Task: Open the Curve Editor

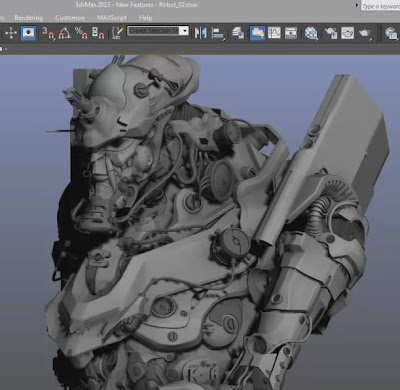Action: pos(274,33)
